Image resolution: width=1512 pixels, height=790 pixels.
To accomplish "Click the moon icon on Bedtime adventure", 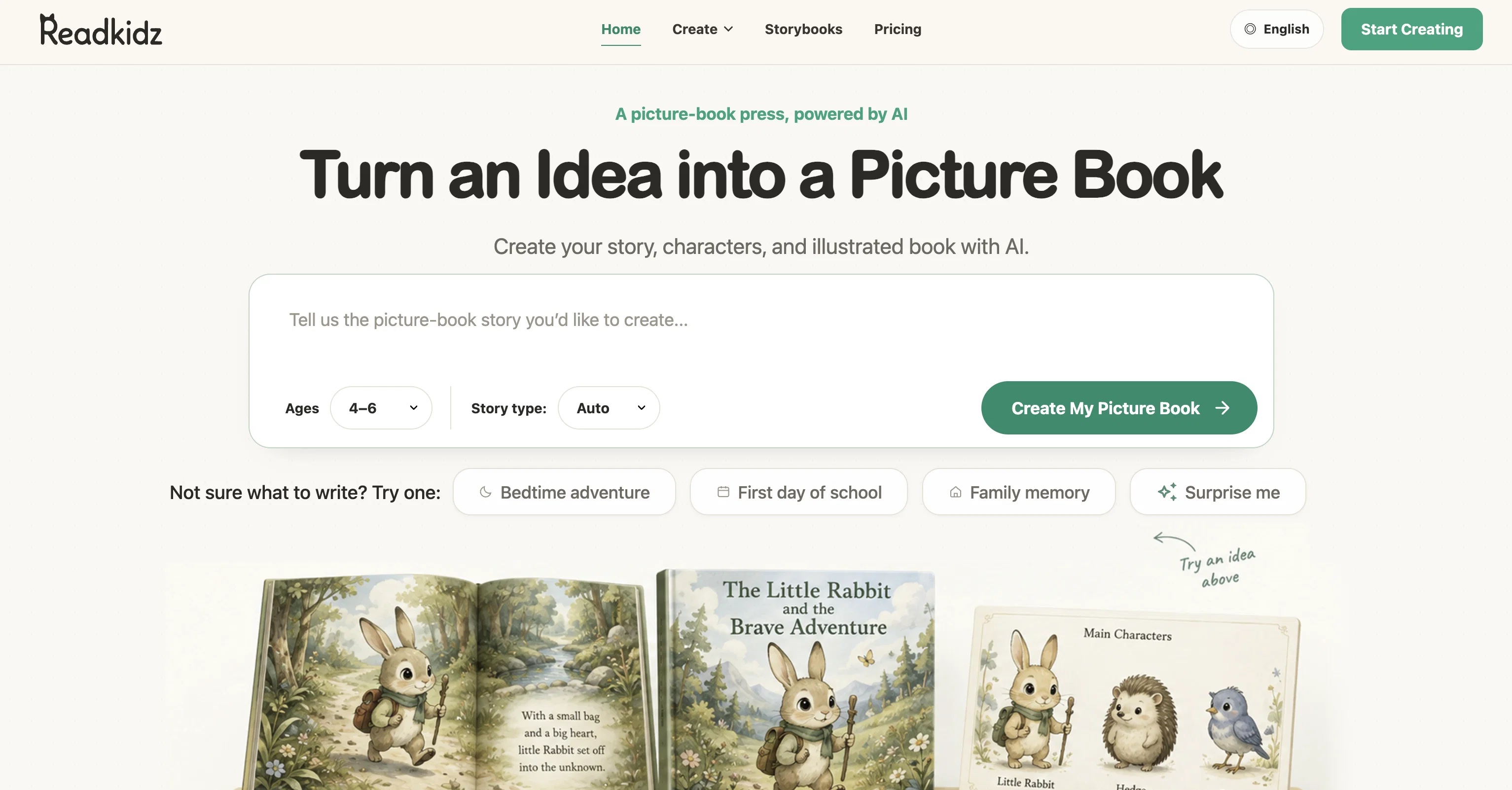I will point(485,492).
